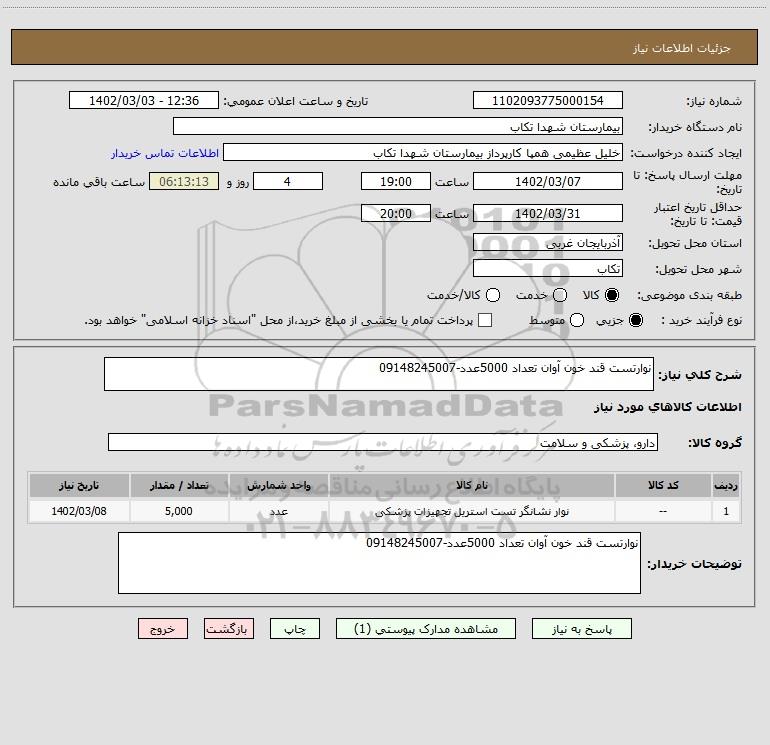Click the province field آذربایجان غربی
The image size is (770, 745).
[x=548, y=242]
